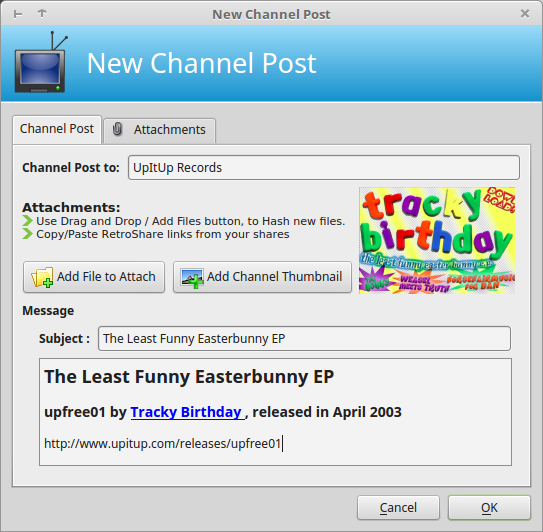The width and height of the screenshot is (543, 532).
Task: Click the Tracky Birthday thumbnail image
Action: tap(437, 240)
